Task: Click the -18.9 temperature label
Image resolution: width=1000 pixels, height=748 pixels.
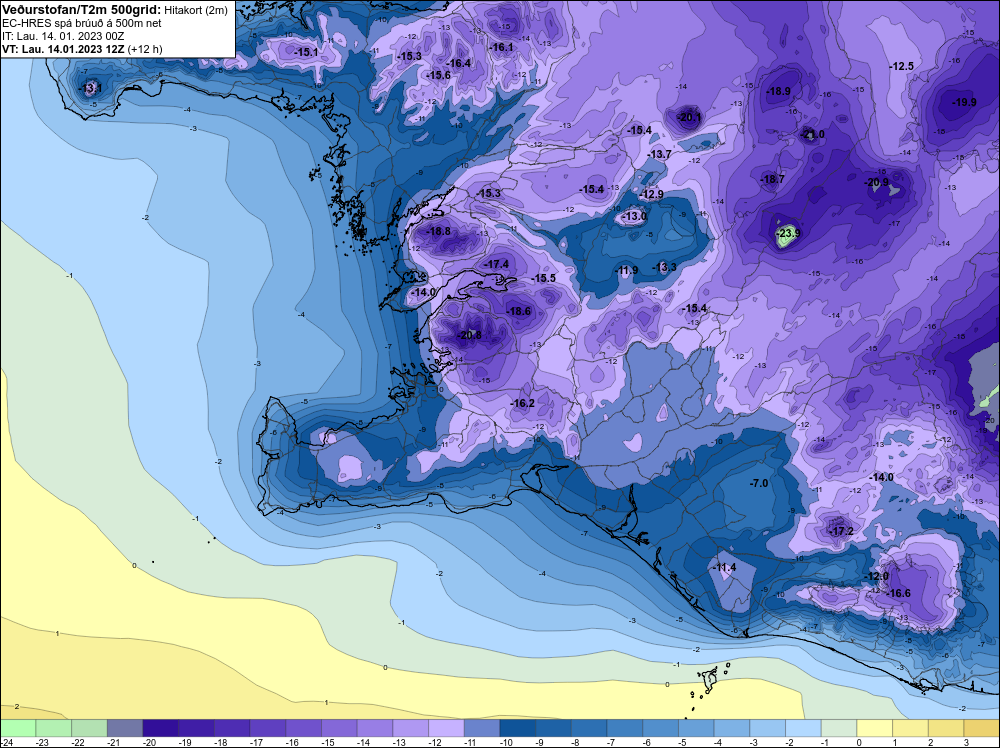Action: 778,91
